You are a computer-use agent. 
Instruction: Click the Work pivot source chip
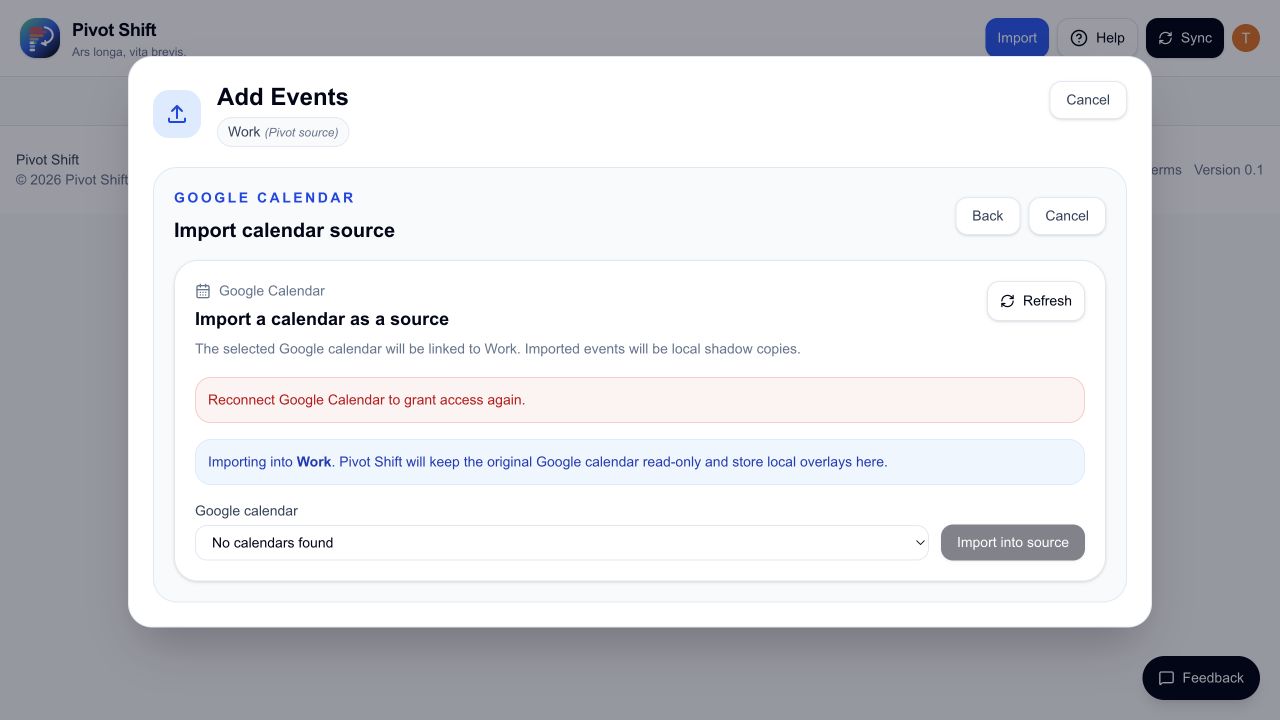pyautogui.click(x=283, y=132)
